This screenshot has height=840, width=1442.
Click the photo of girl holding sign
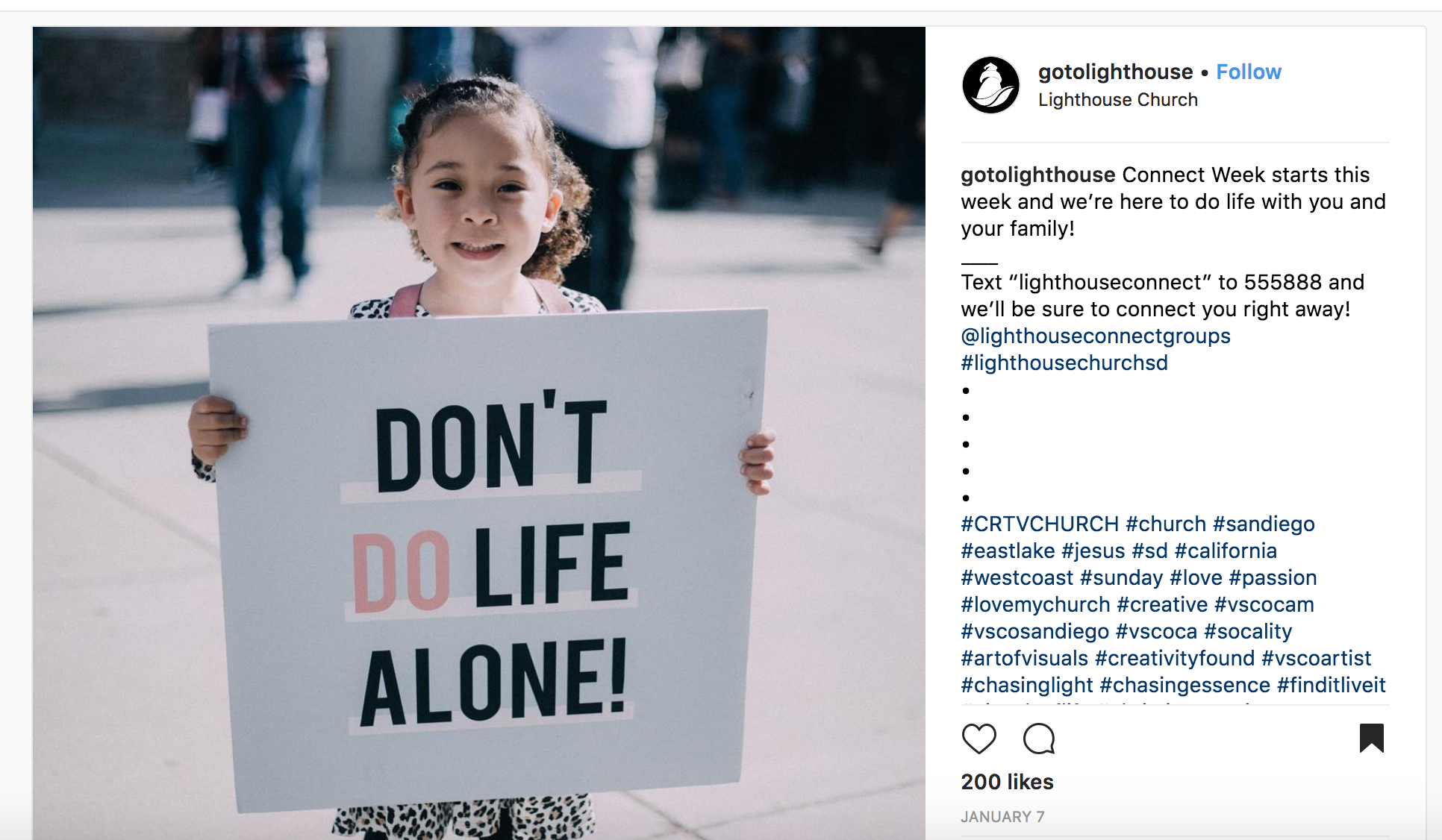click(478, 433)
